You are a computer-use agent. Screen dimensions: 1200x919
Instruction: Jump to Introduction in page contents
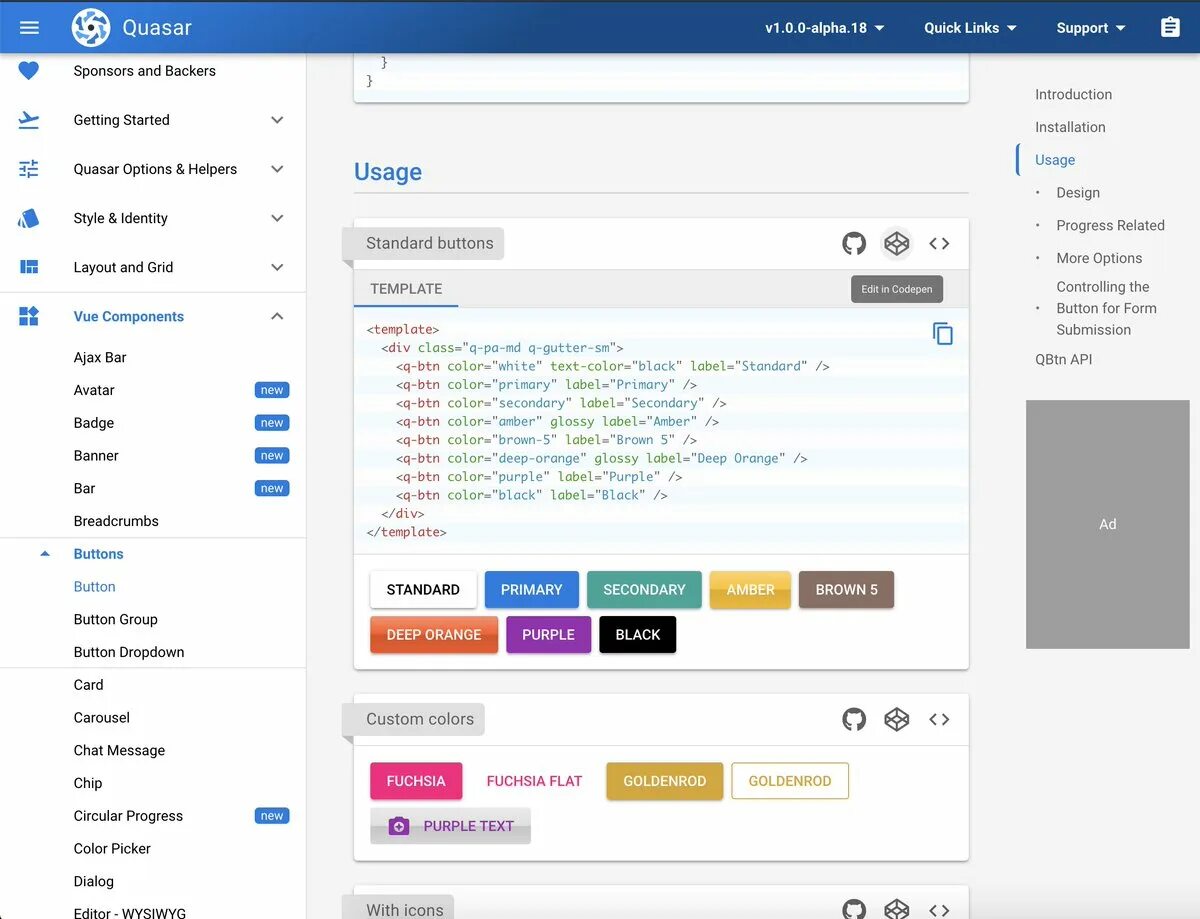click(x=1073, y=94)
